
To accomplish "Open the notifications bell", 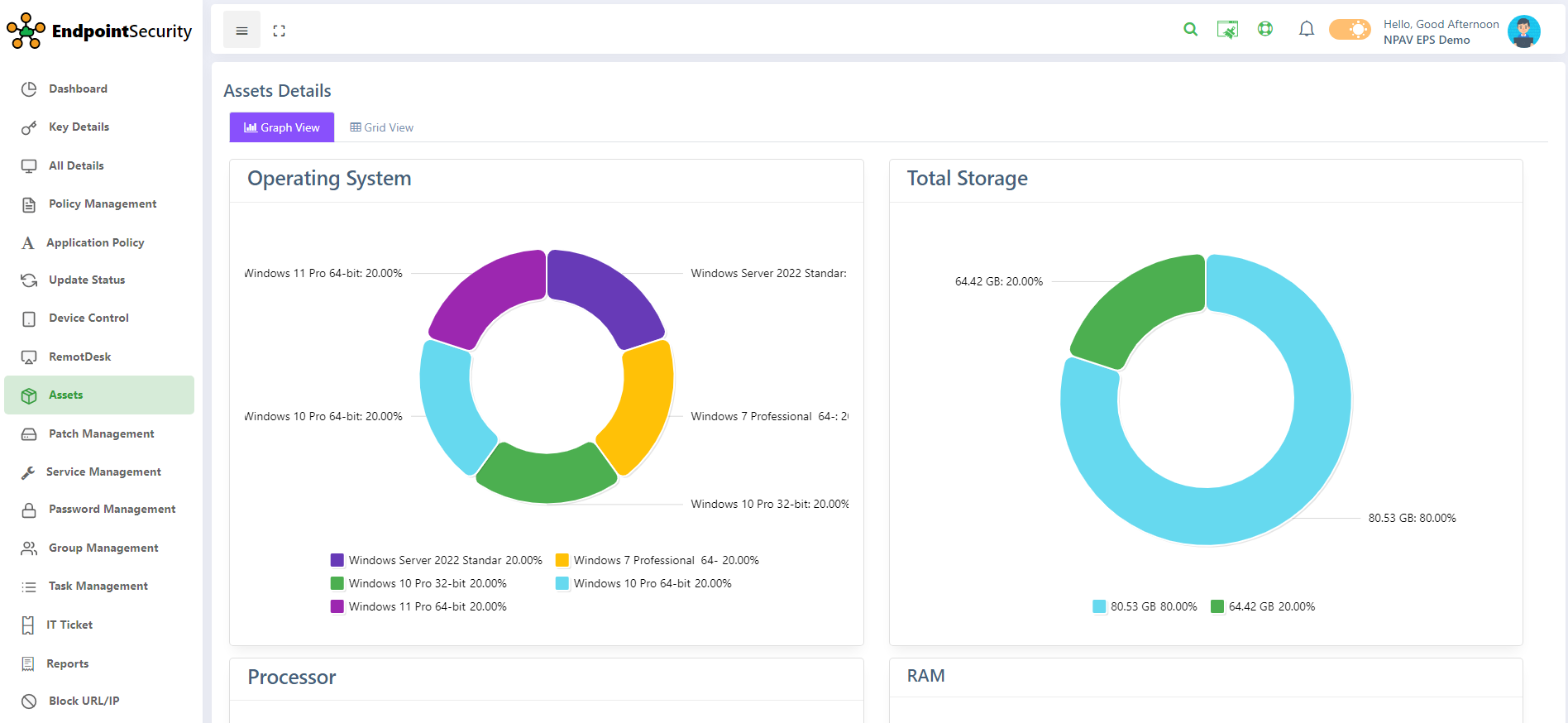I will pyautogui.click(x=1307, y=30).
